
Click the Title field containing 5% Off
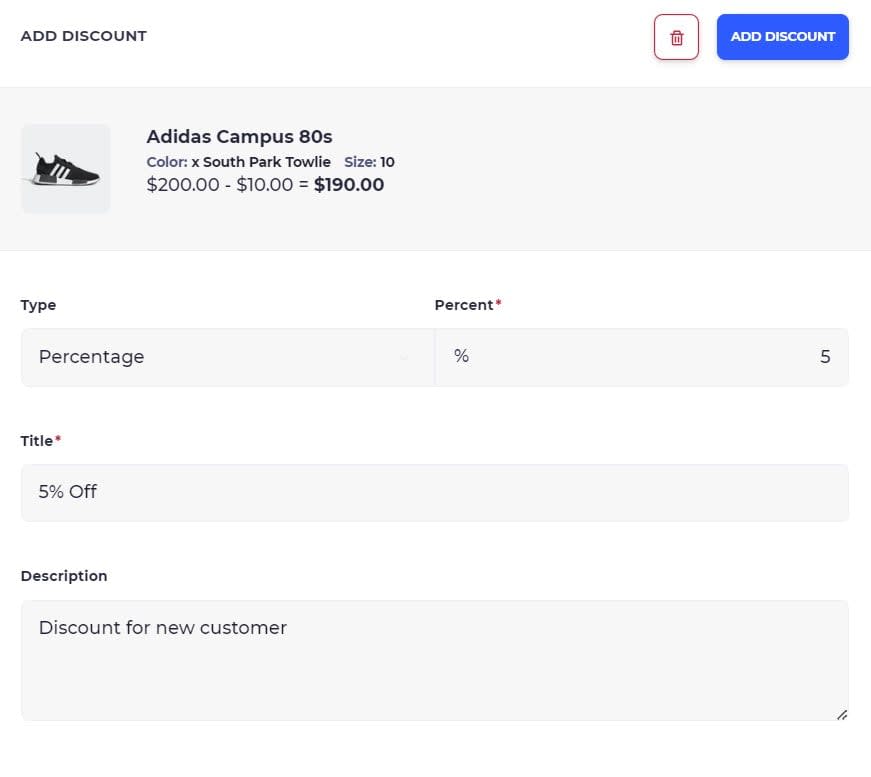(x=435, y=492)
